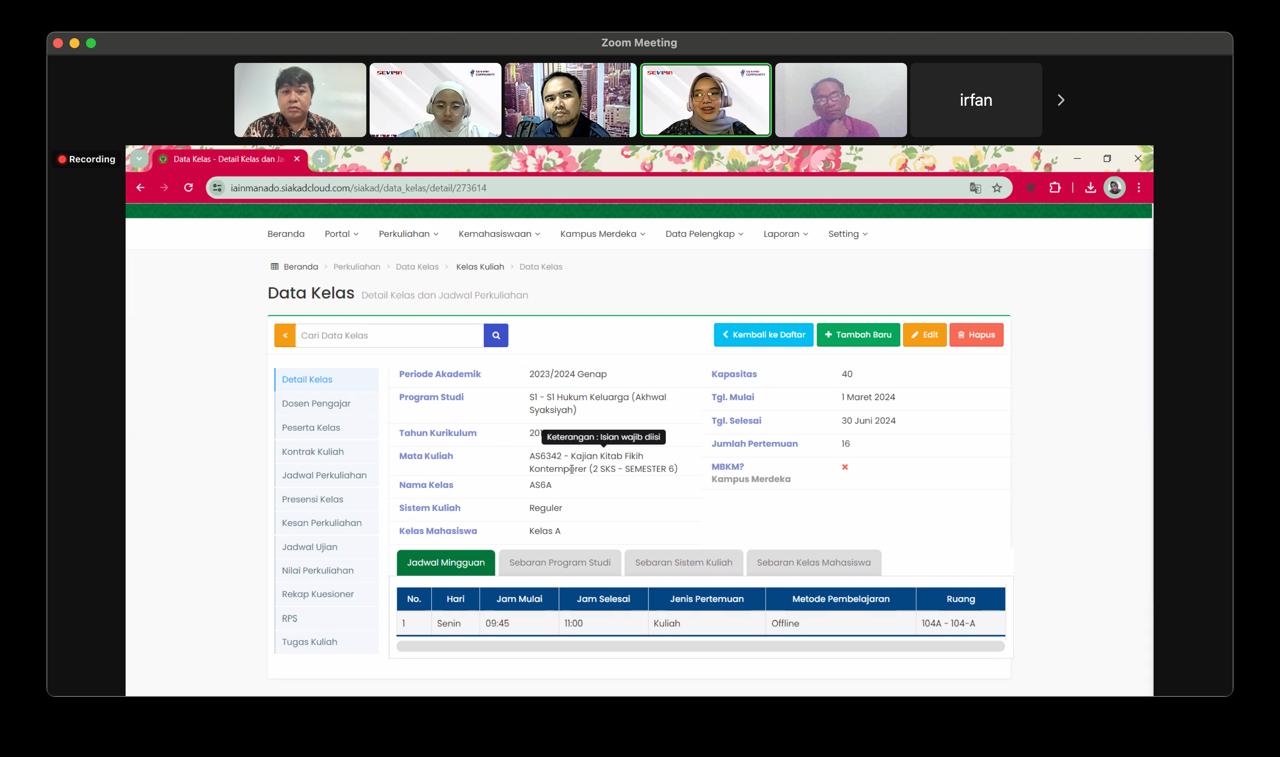Click the blue search magnifier button
The width and height of the screenshot is (1280, 757).
point(496,336)
